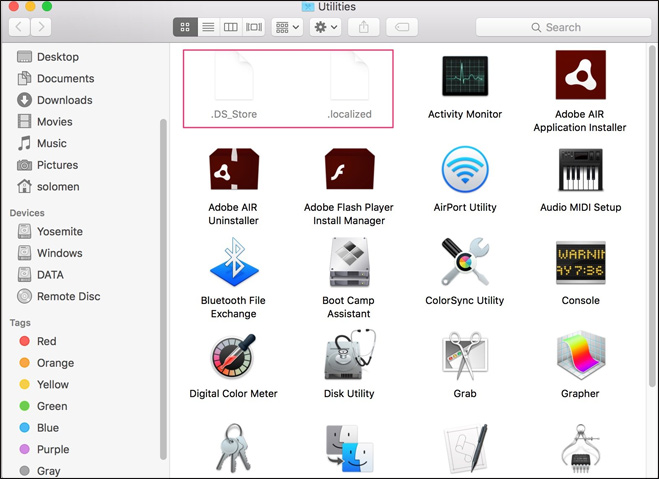Select Windows drive in Devices
659x479 pixels.
pyautogui.click(x=50, y=253)
